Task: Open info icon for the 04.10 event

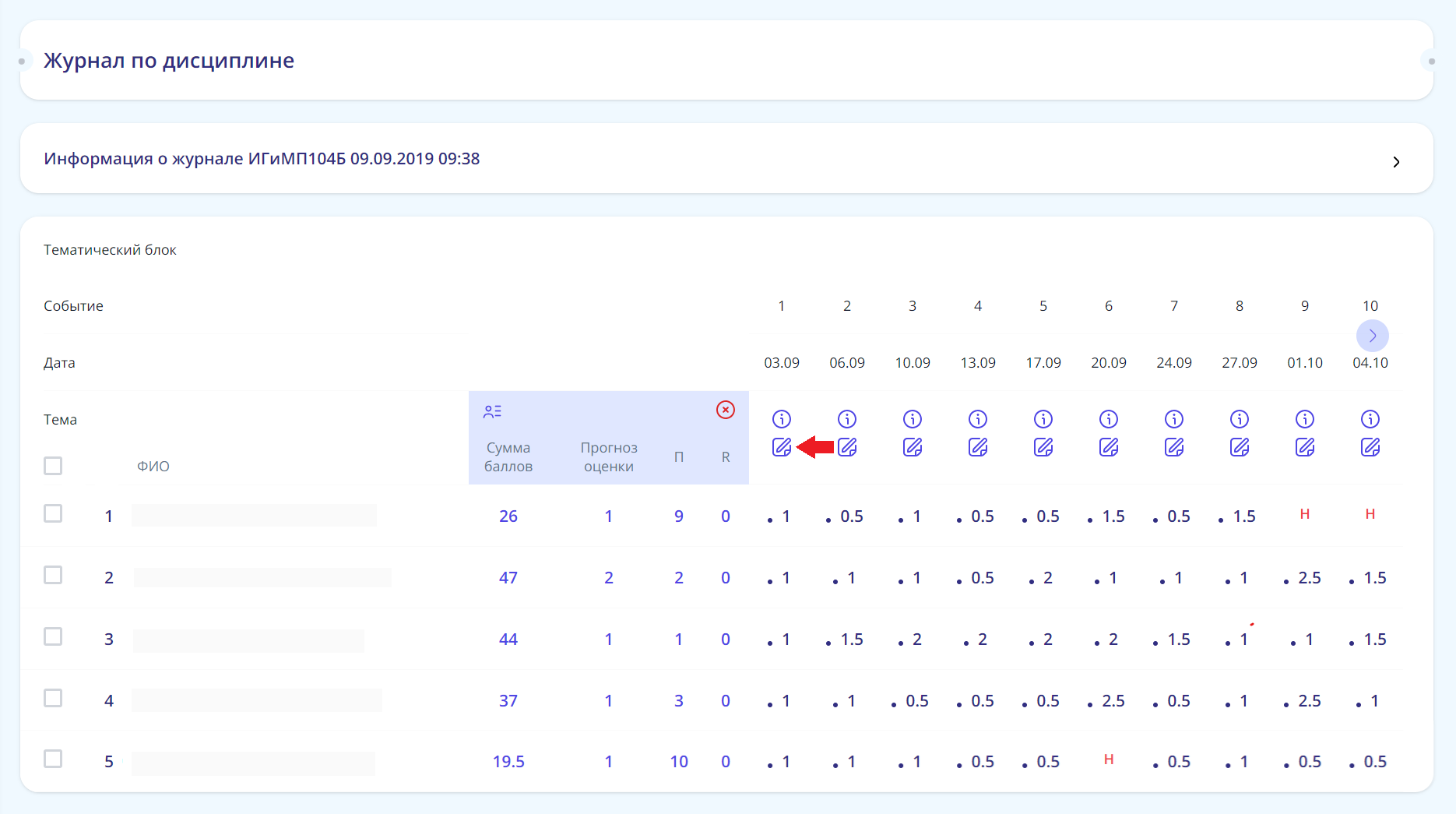Action: [1370, 419]
